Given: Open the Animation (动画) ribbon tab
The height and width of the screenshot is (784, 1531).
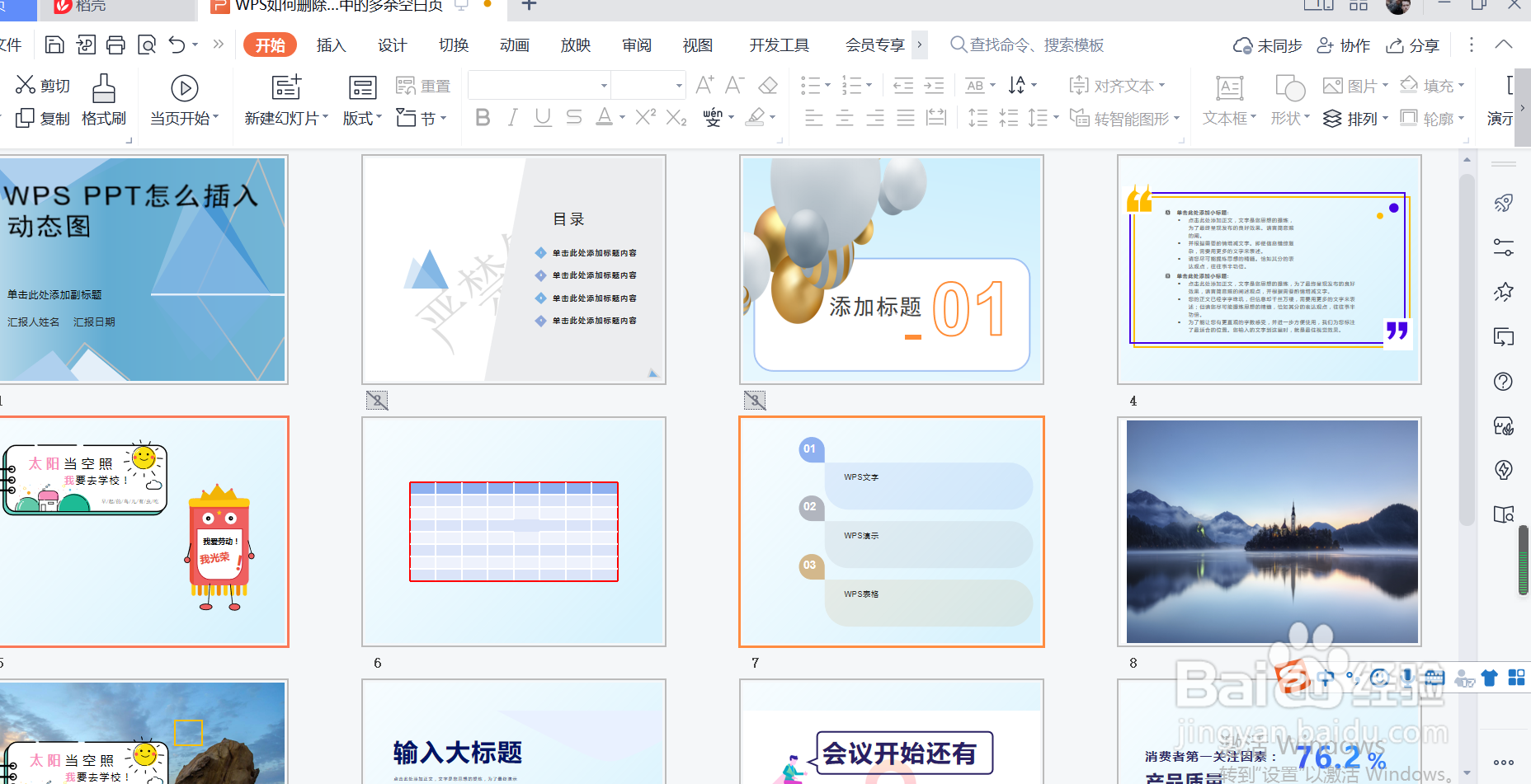Looking at the screenshot, I should (514, 45).
